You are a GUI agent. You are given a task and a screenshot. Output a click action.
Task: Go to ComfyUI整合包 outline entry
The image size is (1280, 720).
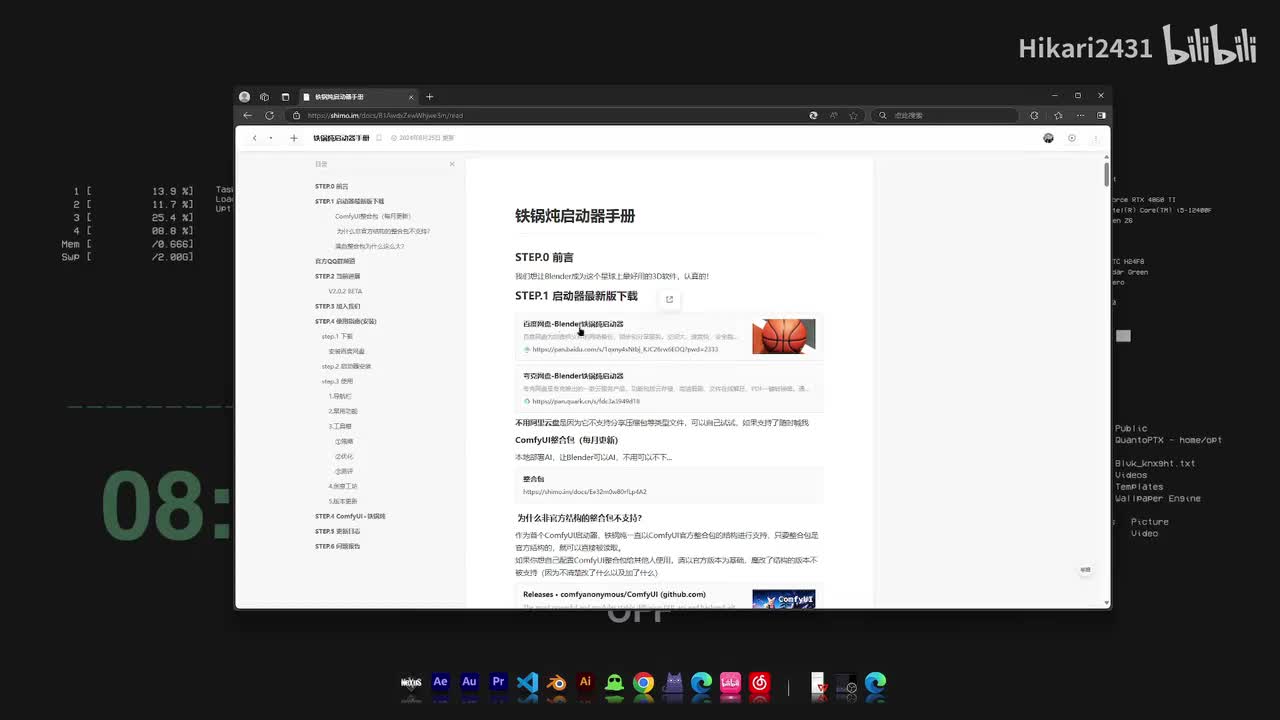[373, 216]
